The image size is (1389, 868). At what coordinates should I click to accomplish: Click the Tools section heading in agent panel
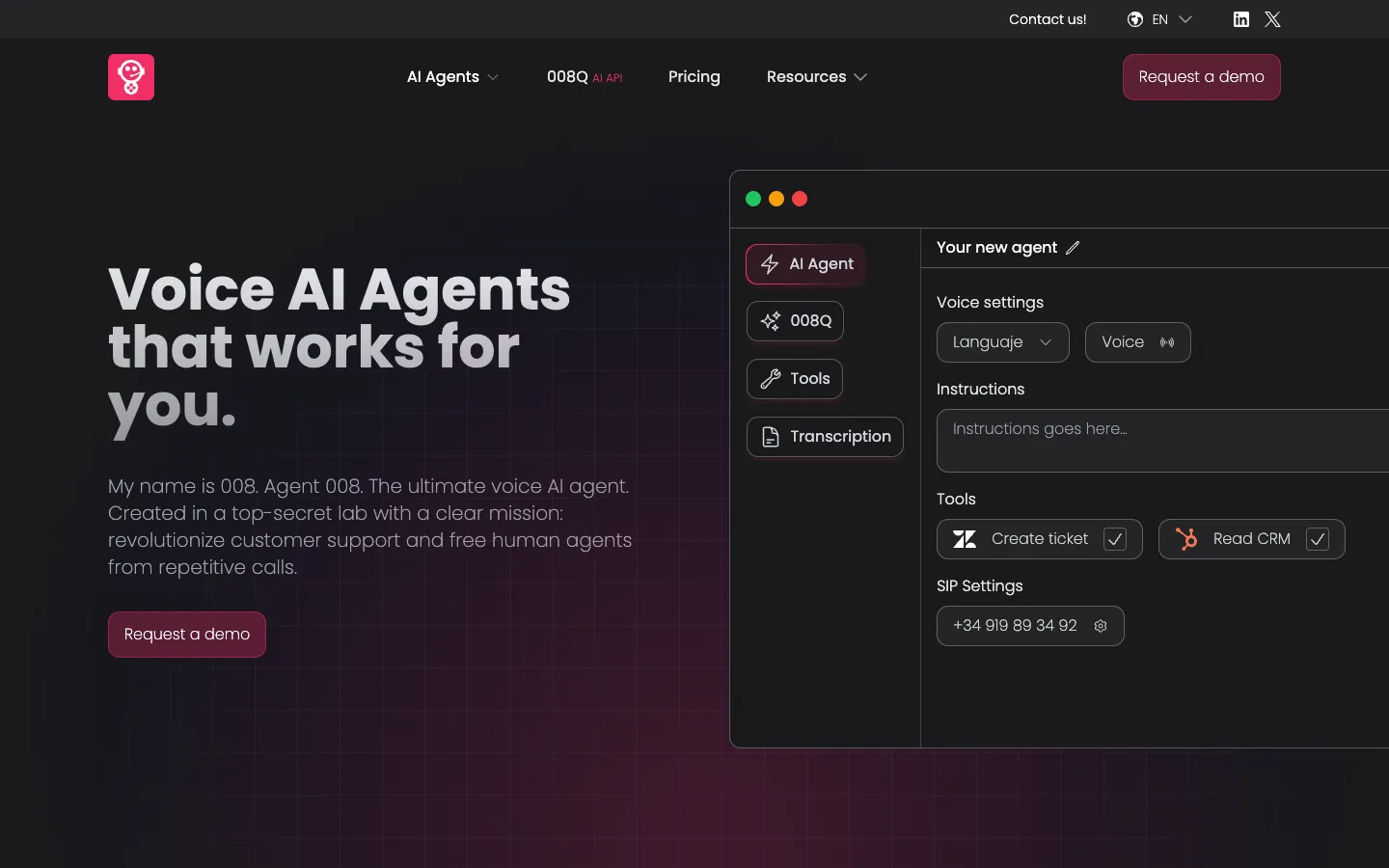(x=956, y=500)
